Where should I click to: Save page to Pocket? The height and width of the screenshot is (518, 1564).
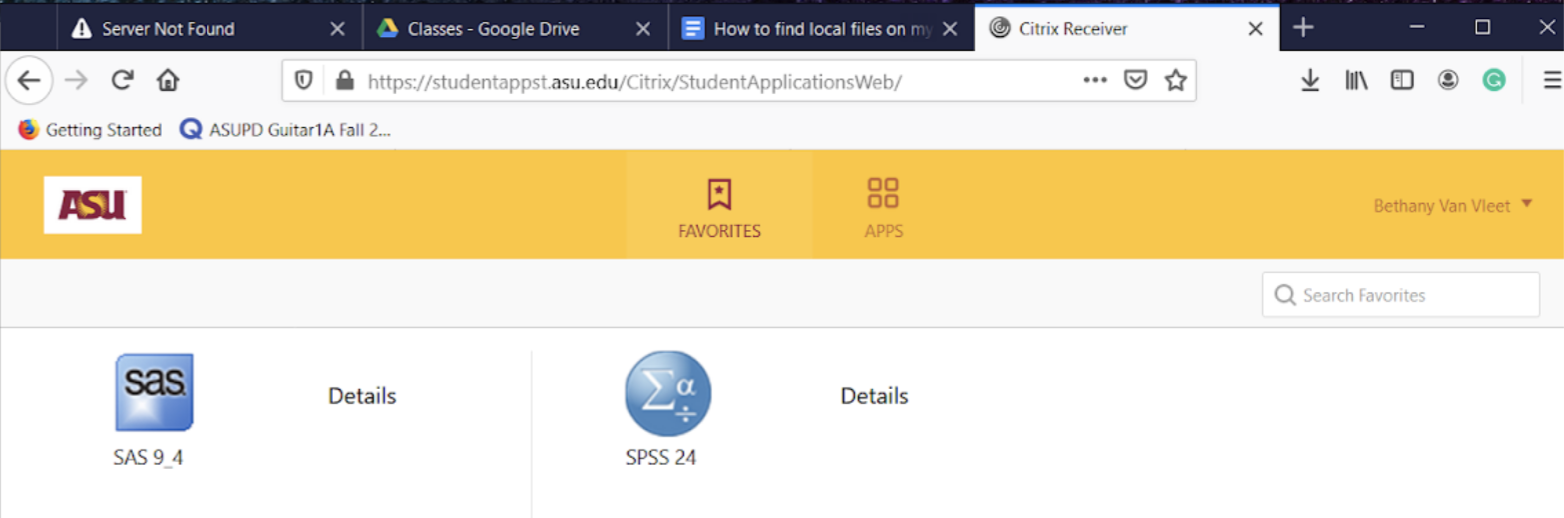tap(1135, 81)
